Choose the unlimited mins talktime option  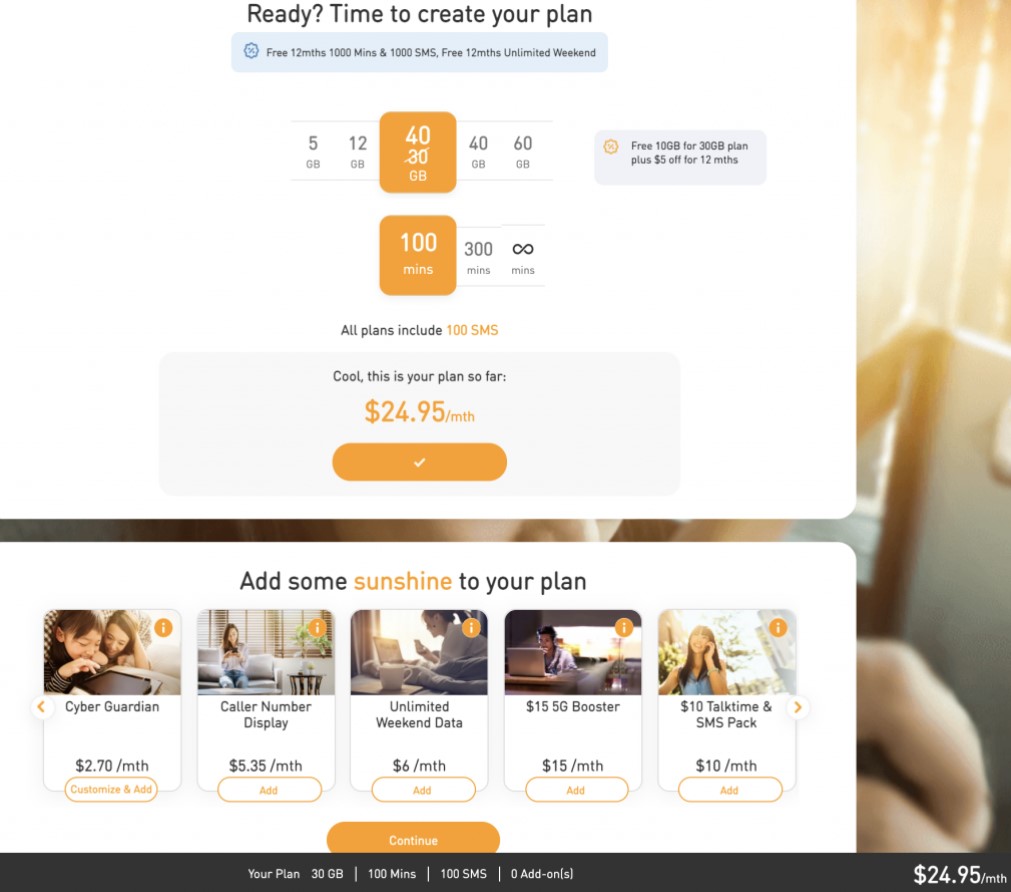pyautogui.click(x=523, y=257)
